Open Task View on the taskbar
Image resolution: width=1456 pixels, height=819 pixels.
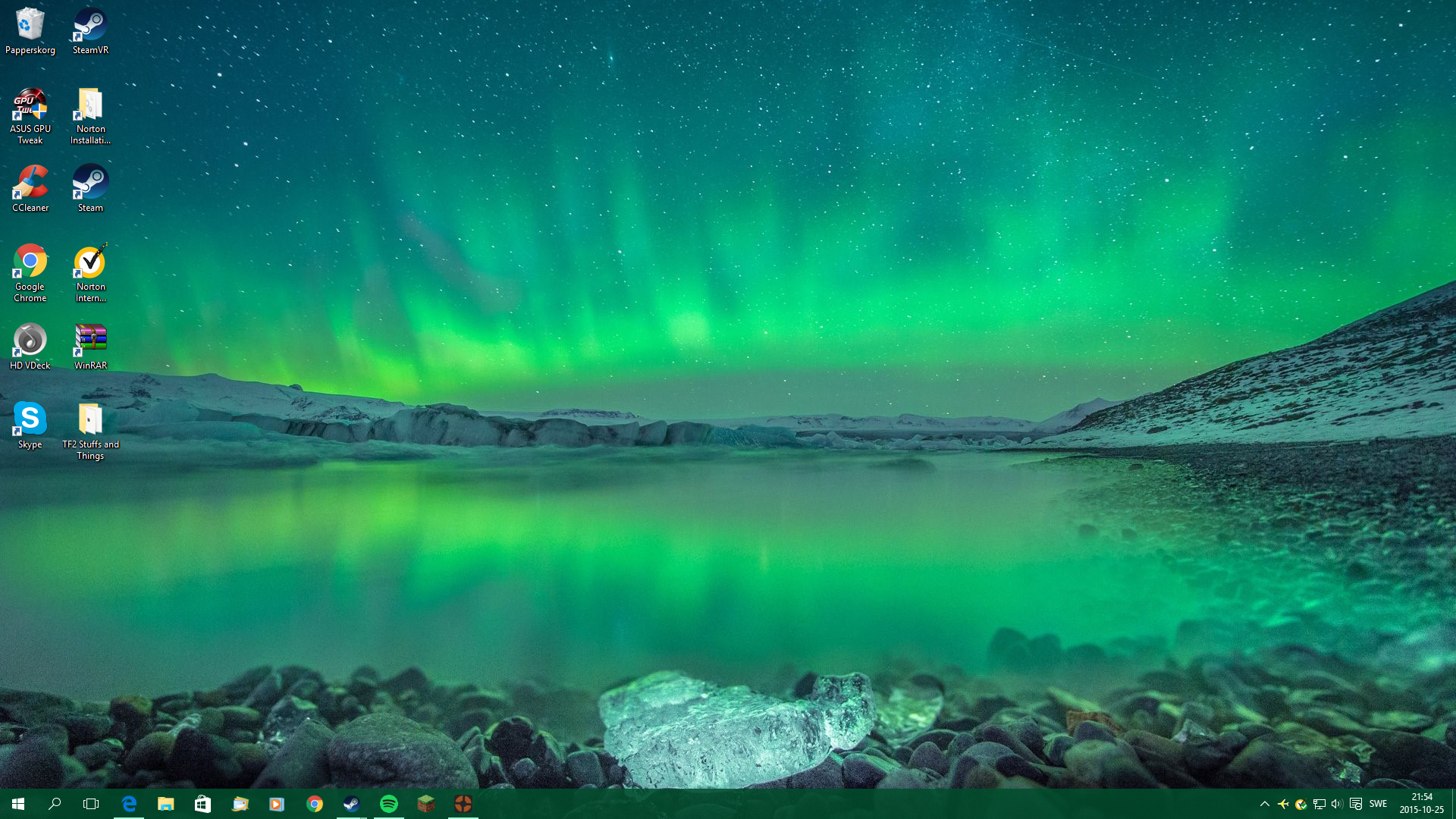click(91, 804)
